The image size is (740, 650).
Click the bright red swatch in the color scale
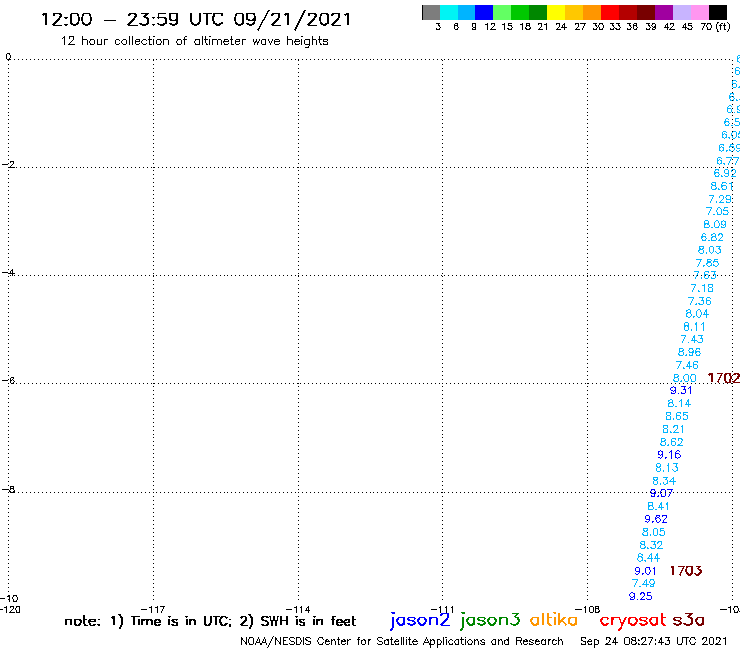tap(610, 12)
